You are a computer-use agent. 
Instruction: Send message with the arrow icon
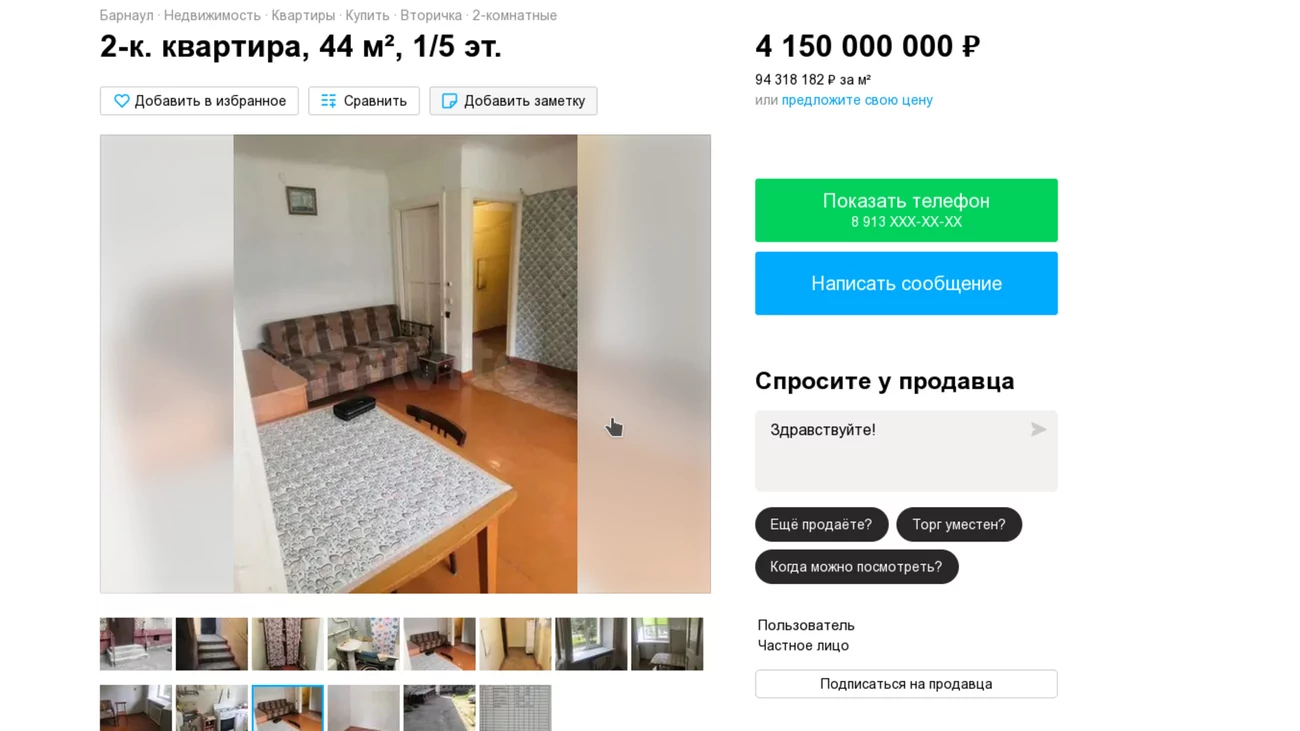(x=1038, y=429)
